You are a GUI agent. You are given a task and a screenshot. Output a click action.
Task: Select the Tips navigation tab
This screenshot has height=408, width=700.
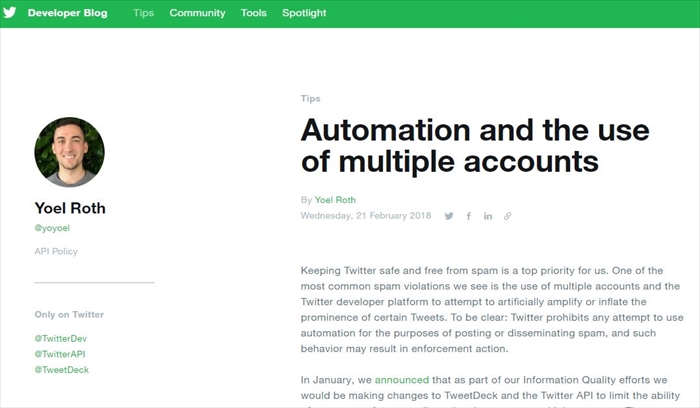point(143,14)
